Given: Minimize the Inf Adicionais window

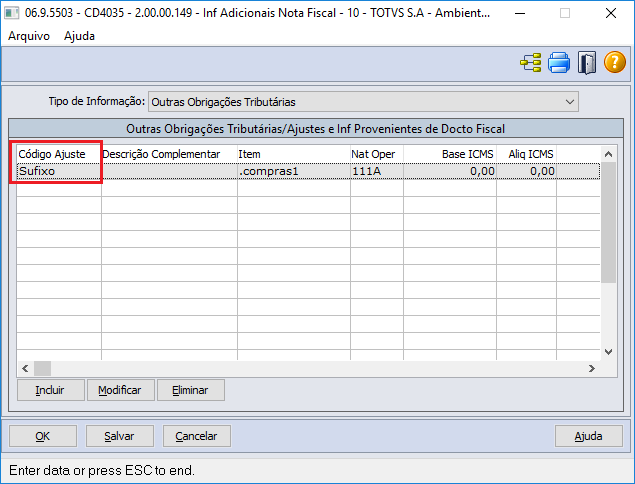Looking at the screenshot, I should 520,13.
